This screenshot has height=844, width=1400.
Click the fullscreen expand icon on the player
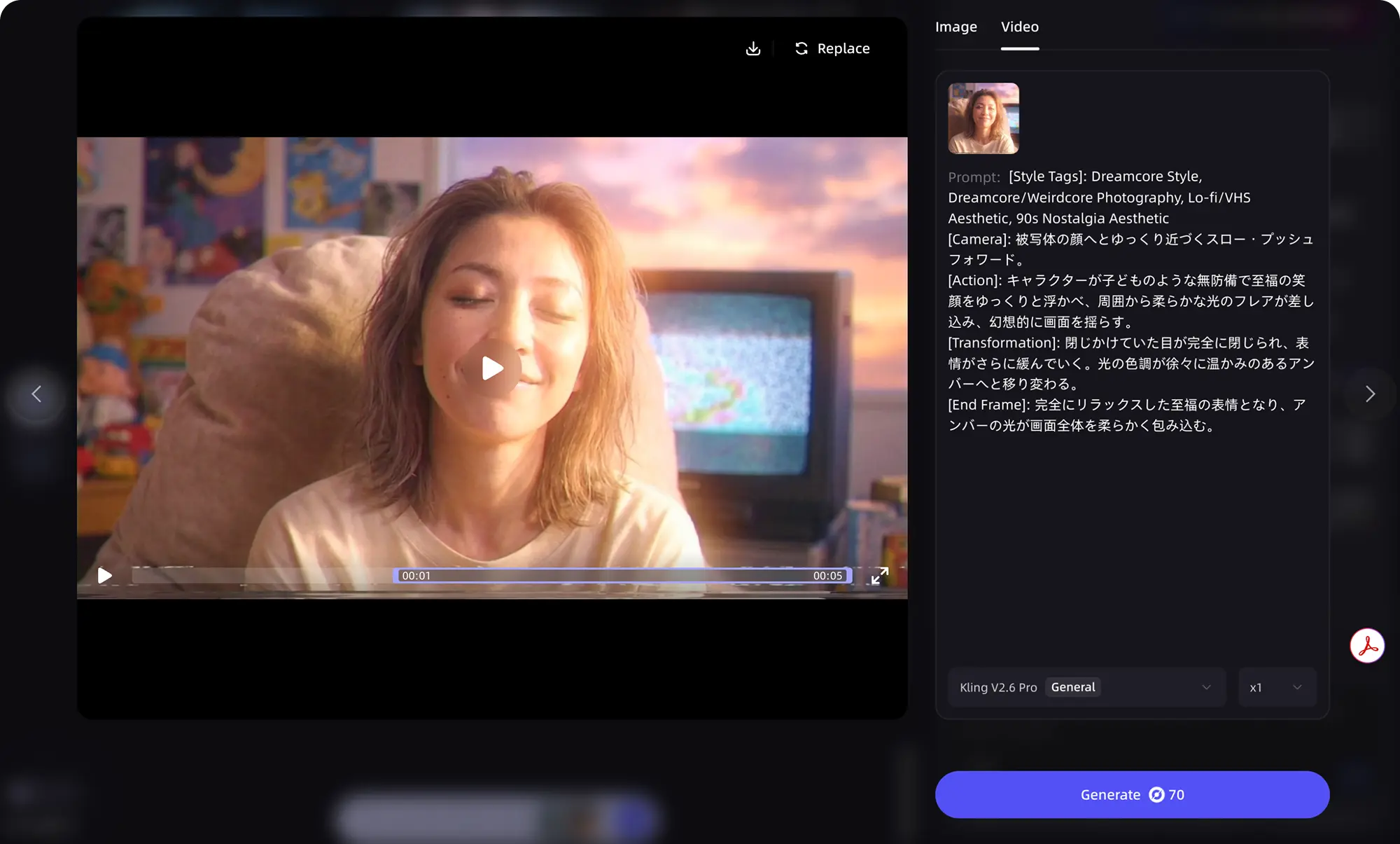click(x=880, y=575)
